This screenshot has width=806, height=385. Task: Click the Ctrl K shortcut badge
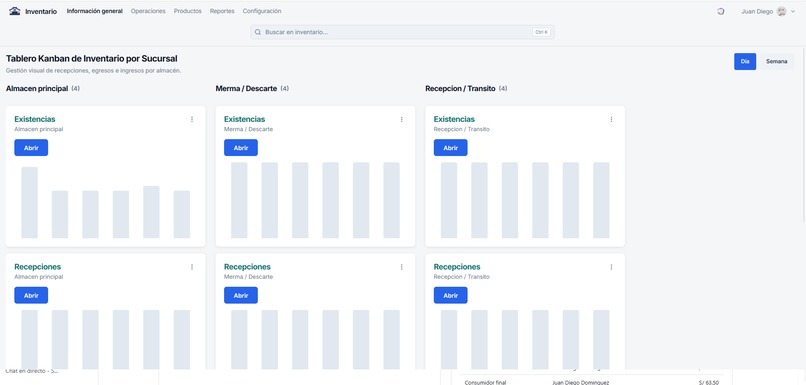[542, 32]
